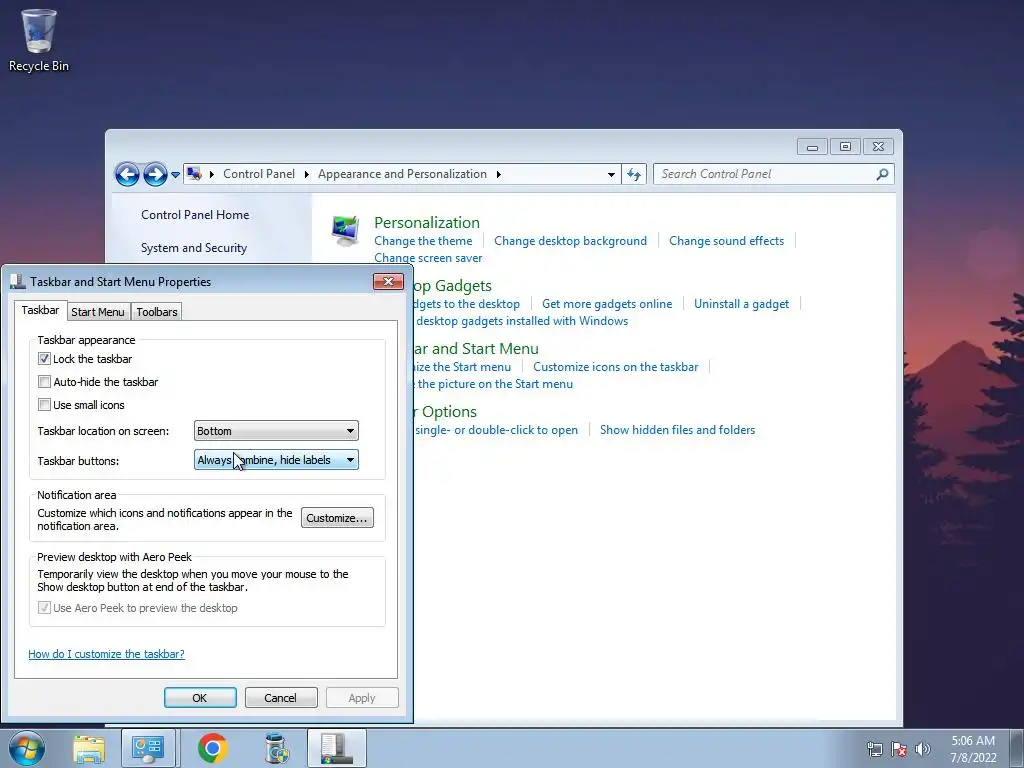
Task: Open Uninstall a gadget link
Action: (x=741, y=304)
